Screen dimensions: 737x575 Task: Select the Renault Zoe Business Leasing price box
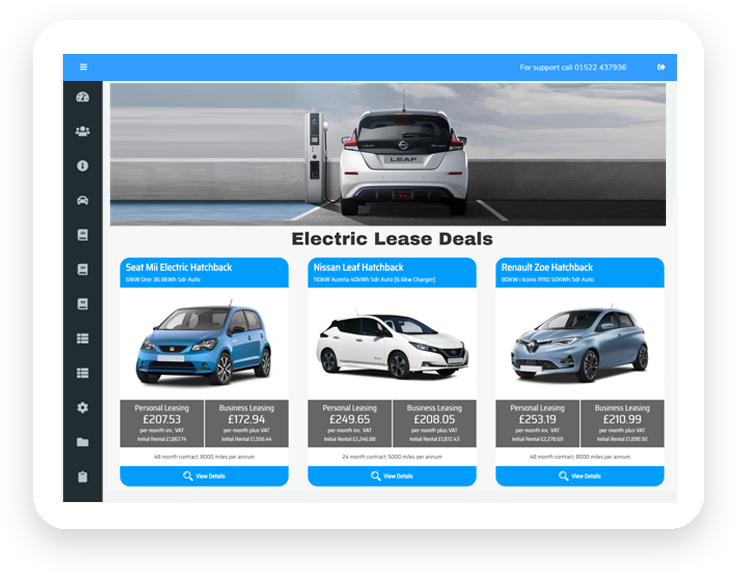point(622,423)
